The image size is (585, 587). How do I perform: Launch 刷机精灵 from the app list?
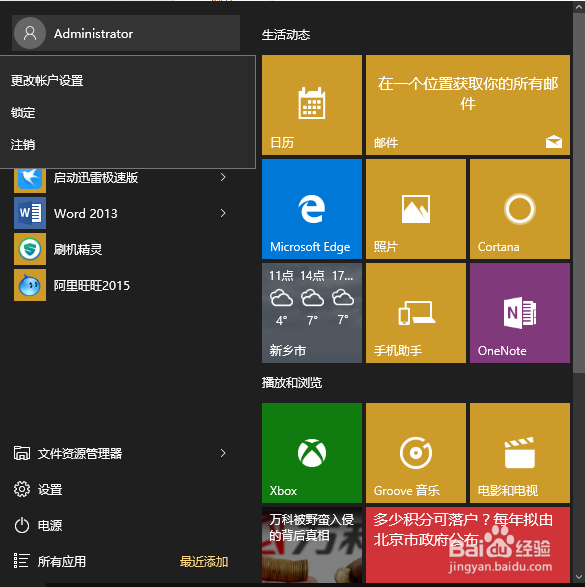click(78, 249)
